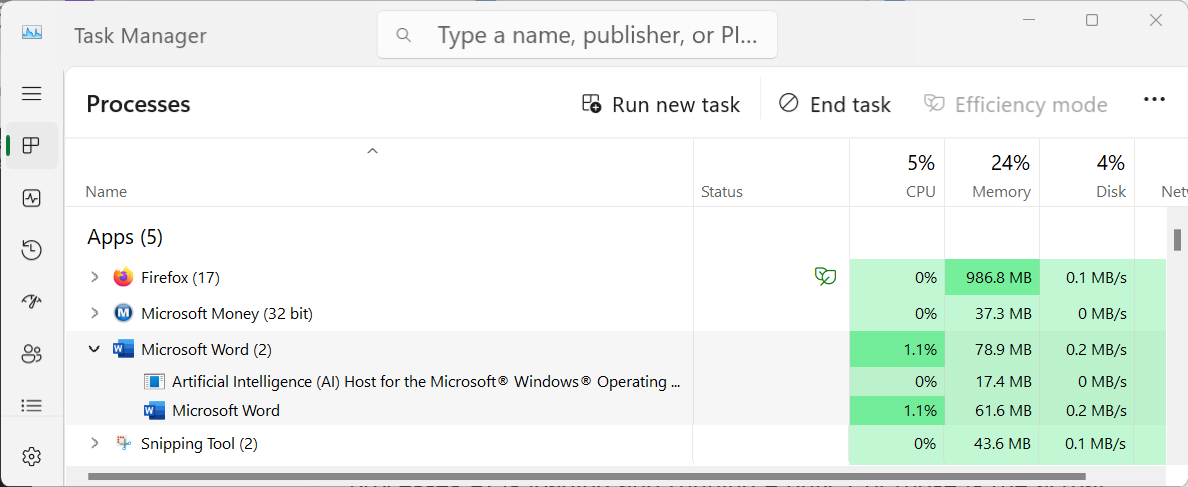Click 61.6 MB memory cell
Image resolution: width=1188 pixels, height=487 pixels.
click(x=992, y=411)
